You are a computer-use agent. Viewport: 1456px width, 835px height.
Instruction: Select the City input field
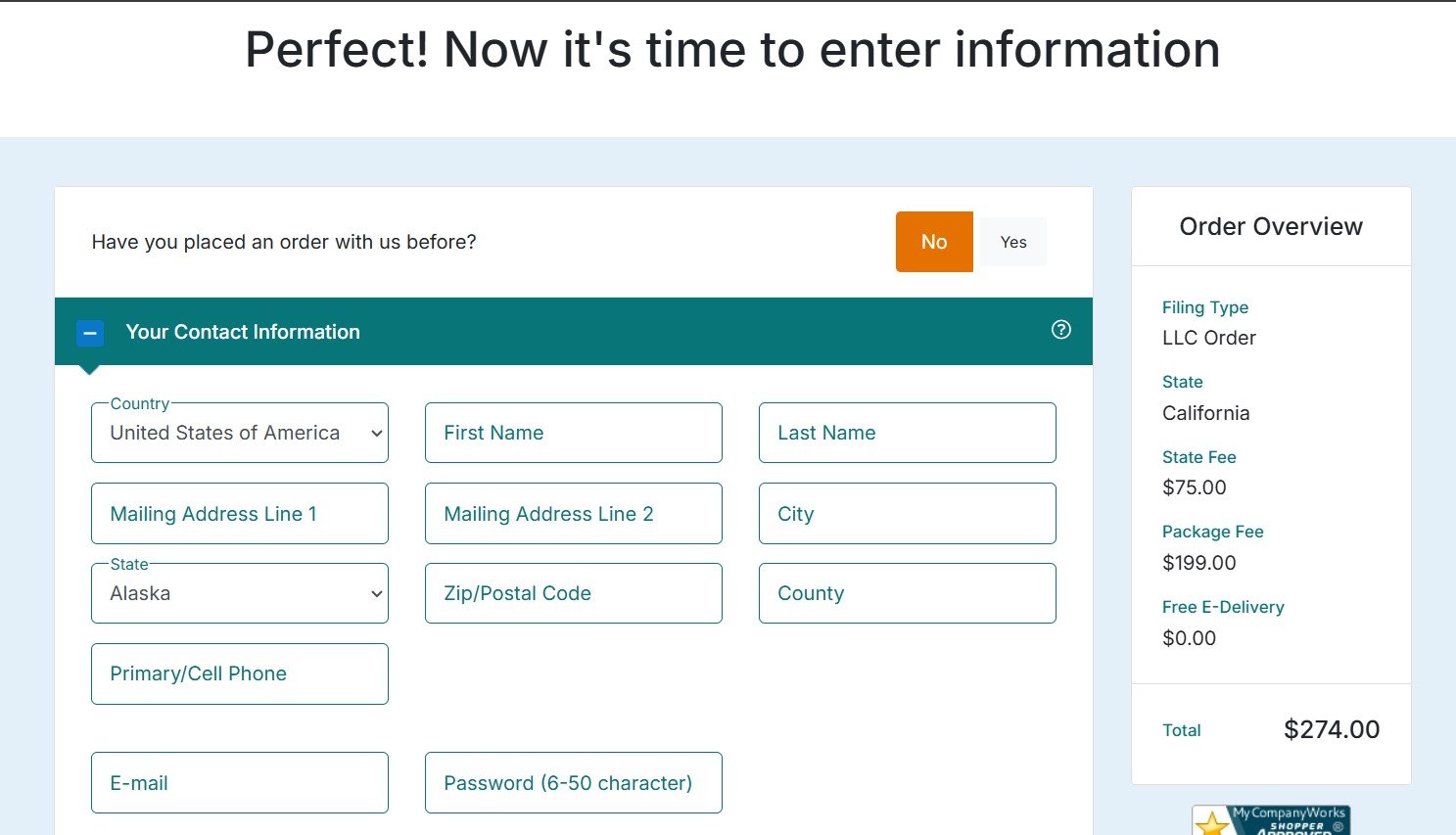click(x=908, y=514)
